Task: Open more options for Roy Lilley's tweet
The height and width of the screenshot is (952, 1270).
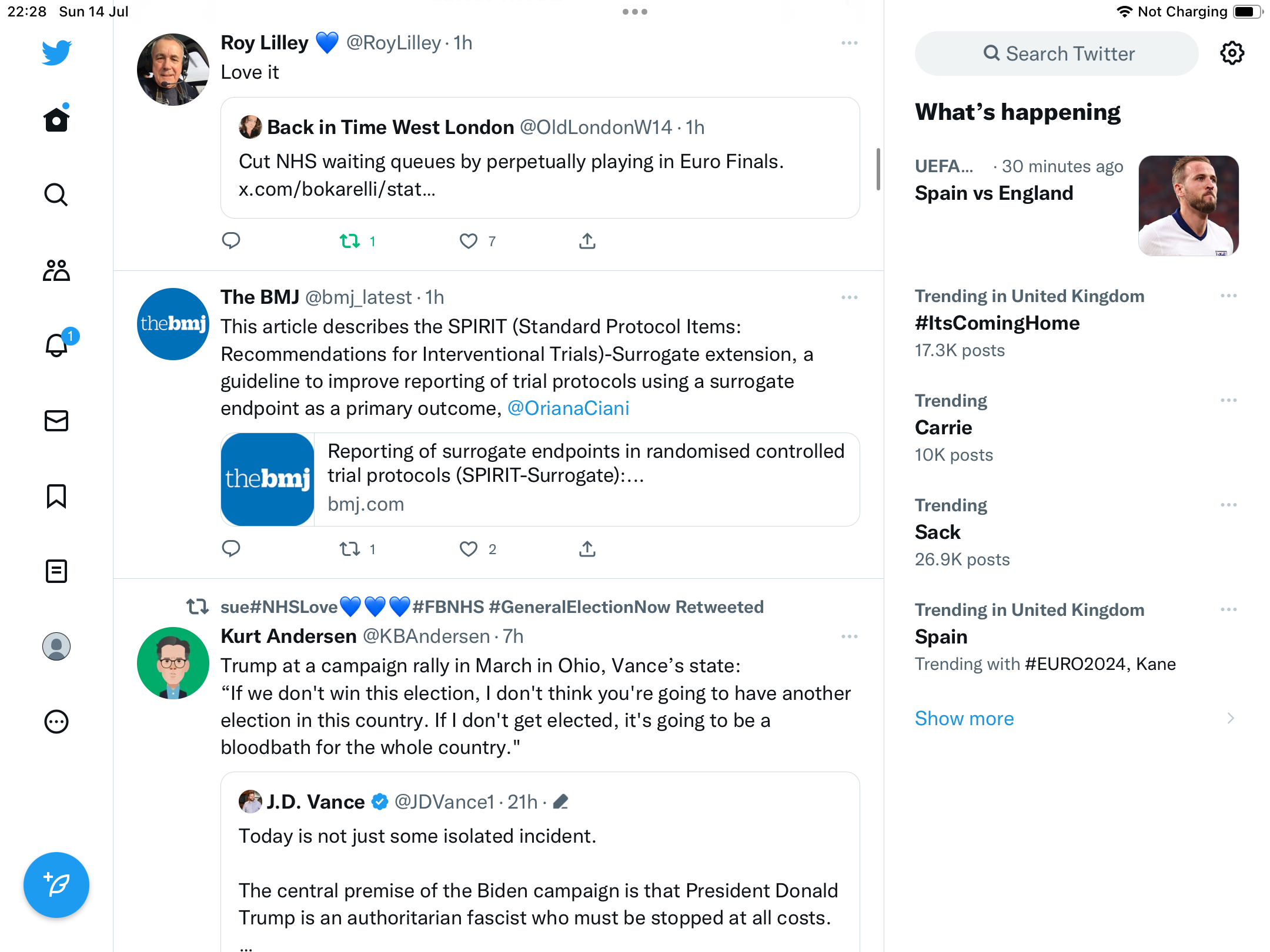Action: [849, 43]
